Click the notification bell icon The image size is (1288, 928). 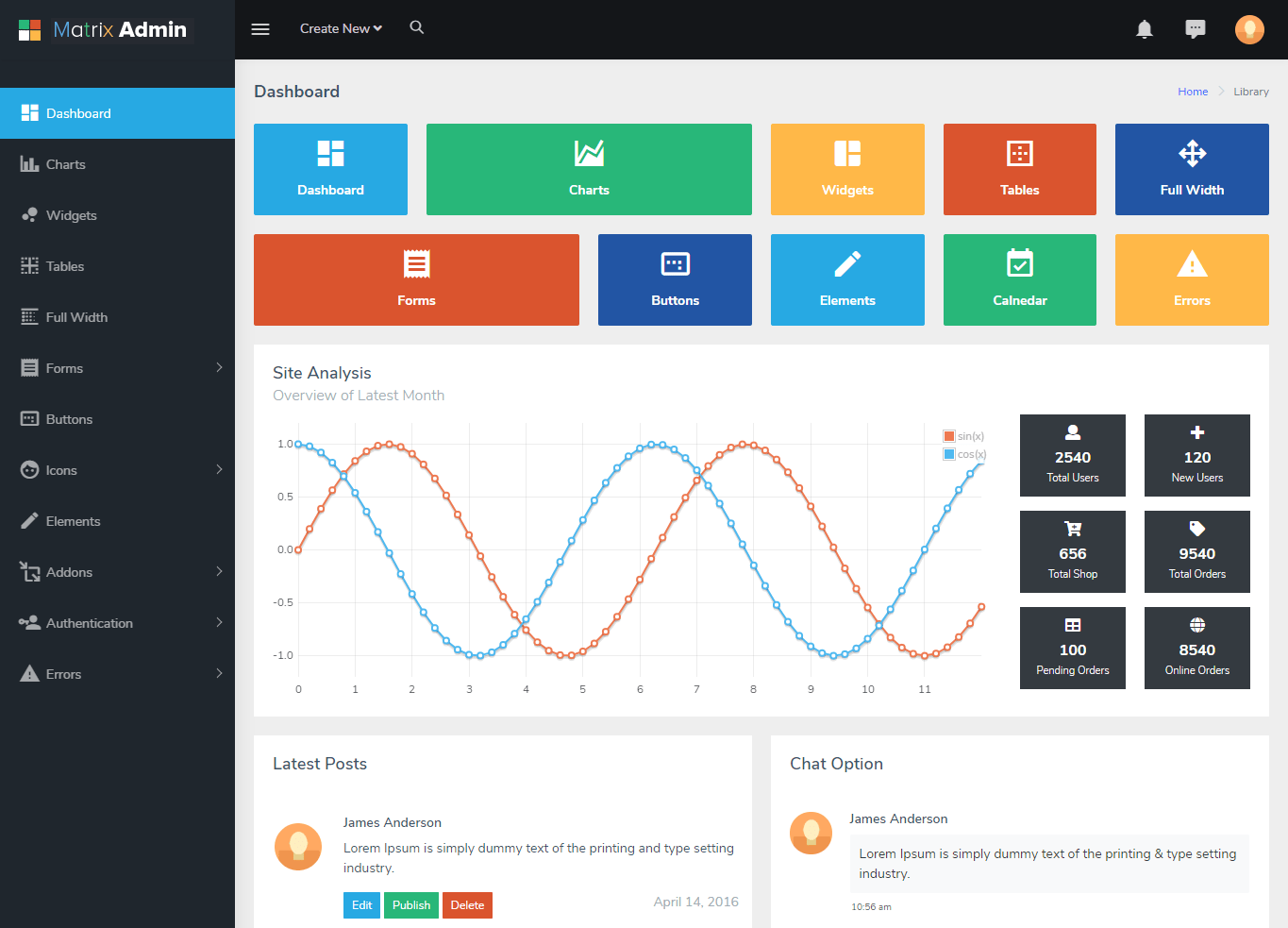[x=1145, y=29]
